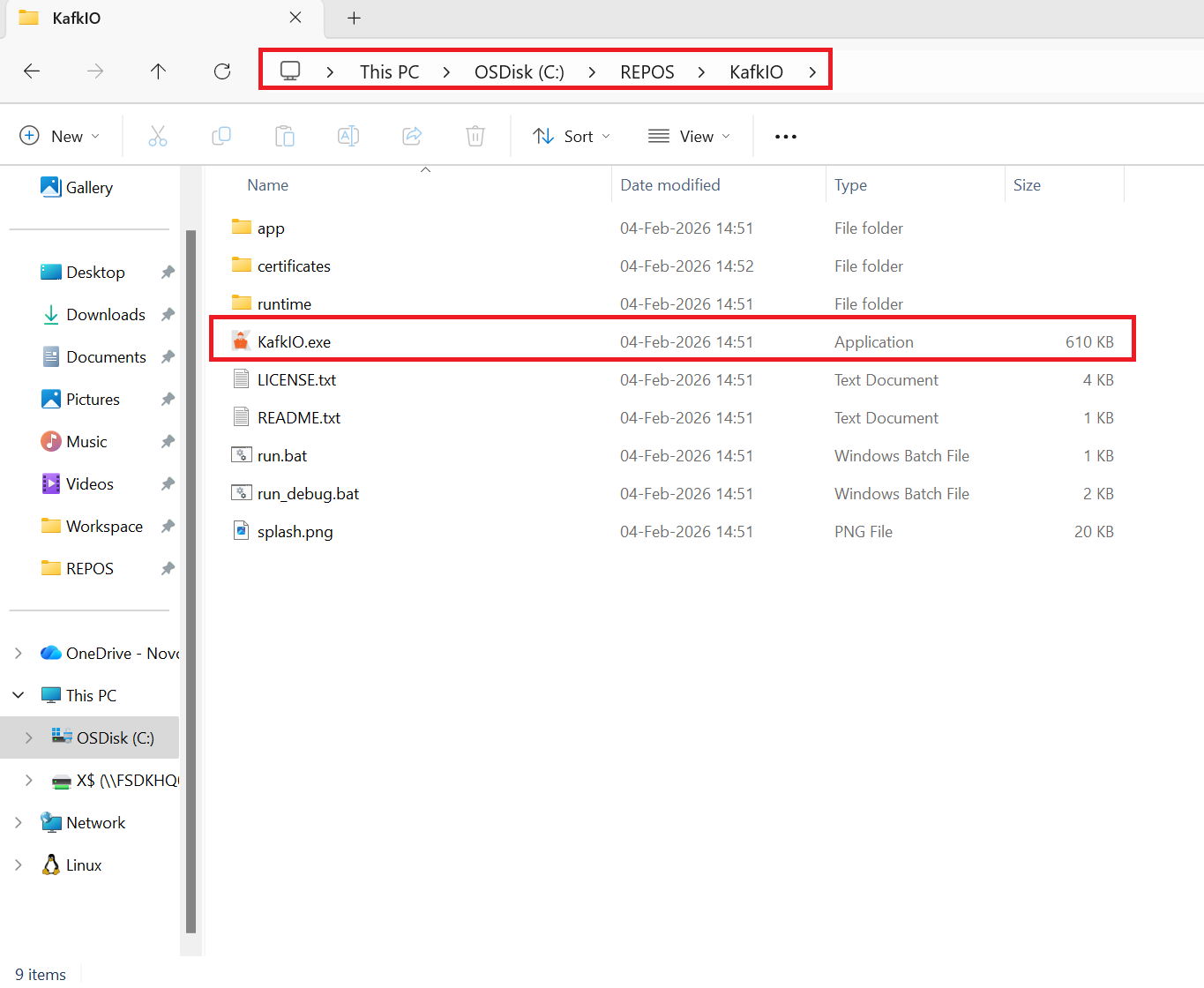The image size is (1204, 988).
Task: Open the New dropdown menu
Action: click(x=60, y=136)
